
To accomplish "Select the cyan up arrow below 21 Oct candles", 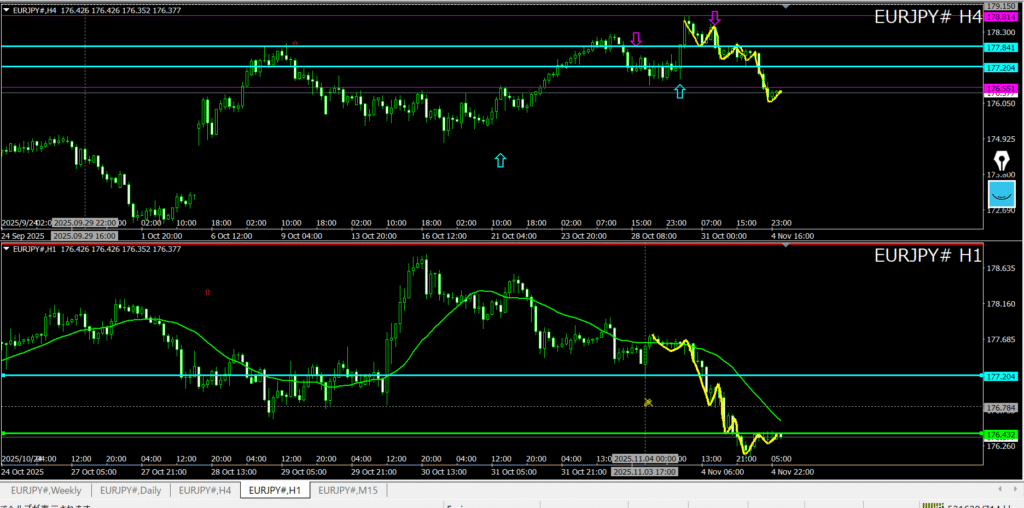I will tap(500, 159).
